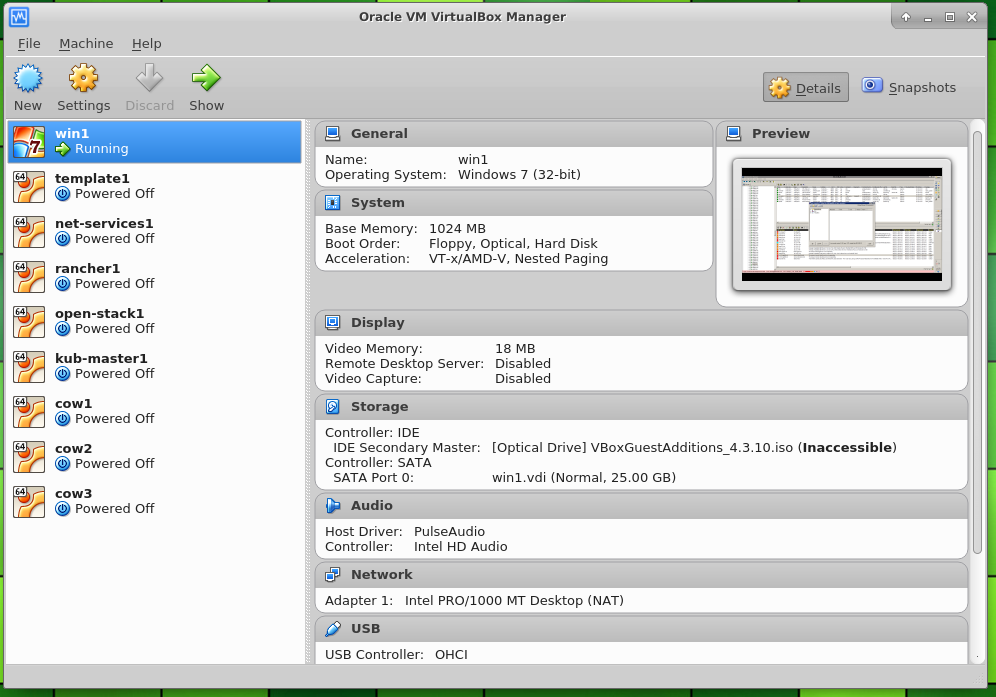Click the rancher1 VM icon

point(29,277)
